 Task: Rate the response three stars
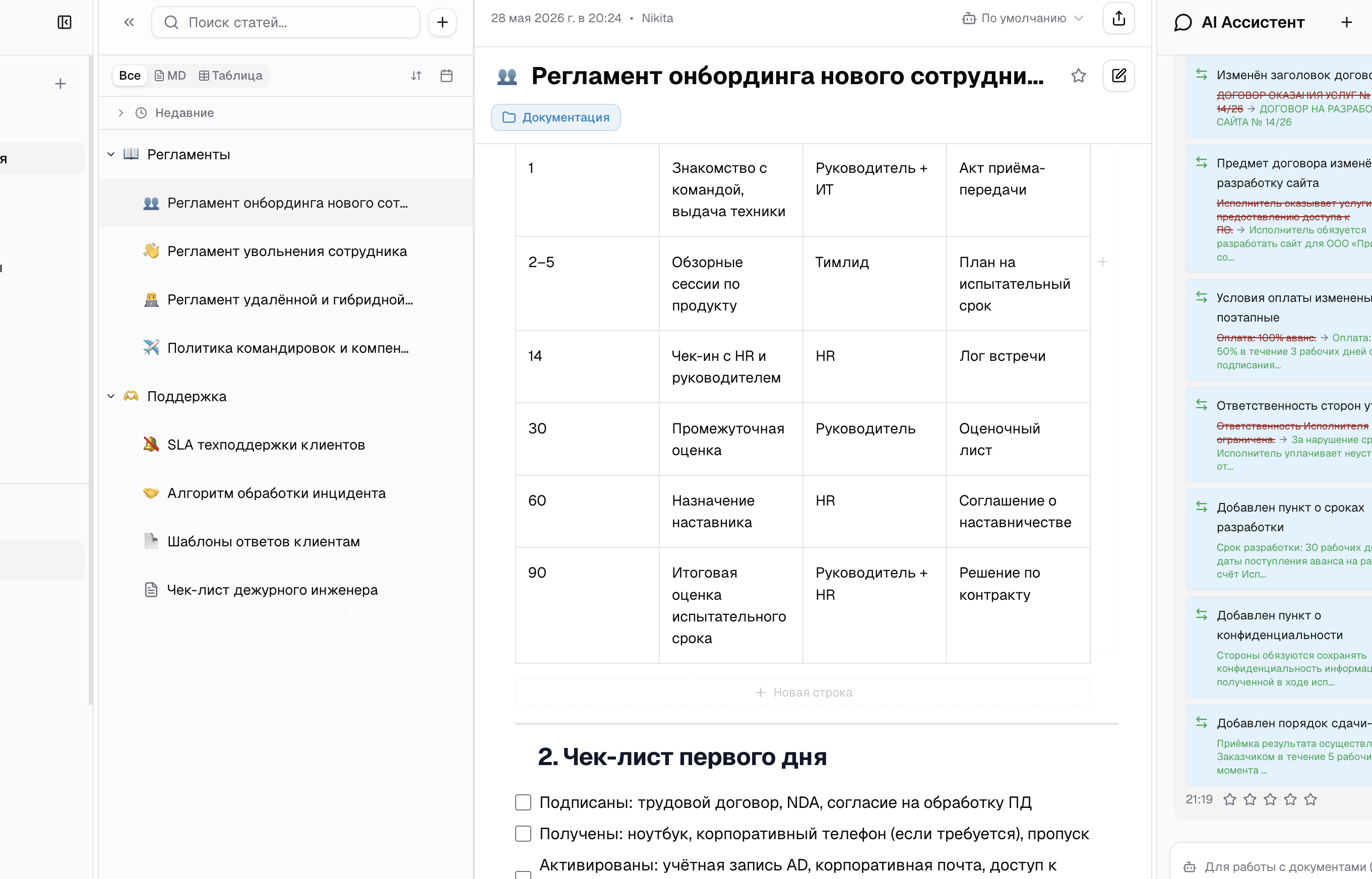pyautogui.click(x=1270, y=799)
